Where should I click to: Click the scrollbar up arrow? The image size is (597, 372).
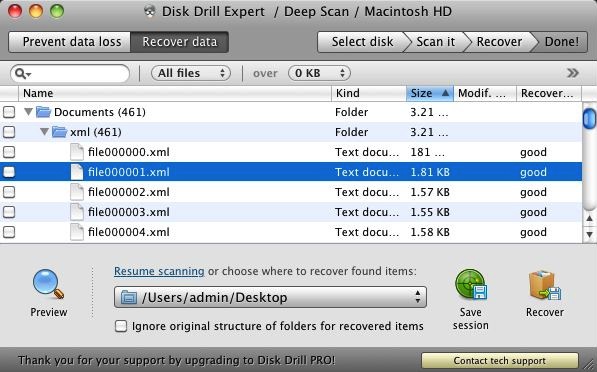point(589,218)
